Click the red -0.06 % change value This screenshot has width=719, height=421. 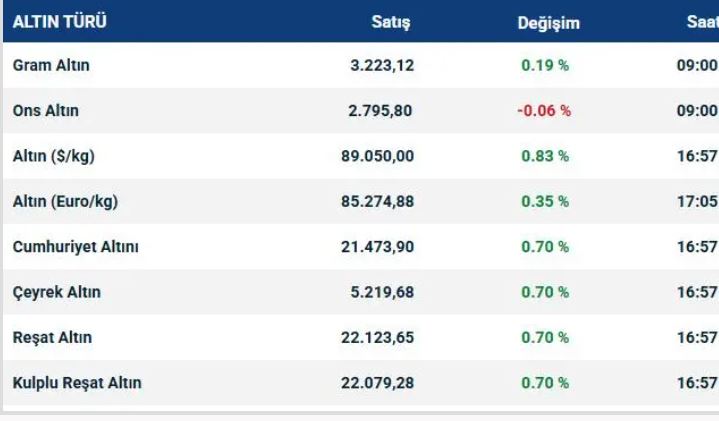click(x=544, y=111)
